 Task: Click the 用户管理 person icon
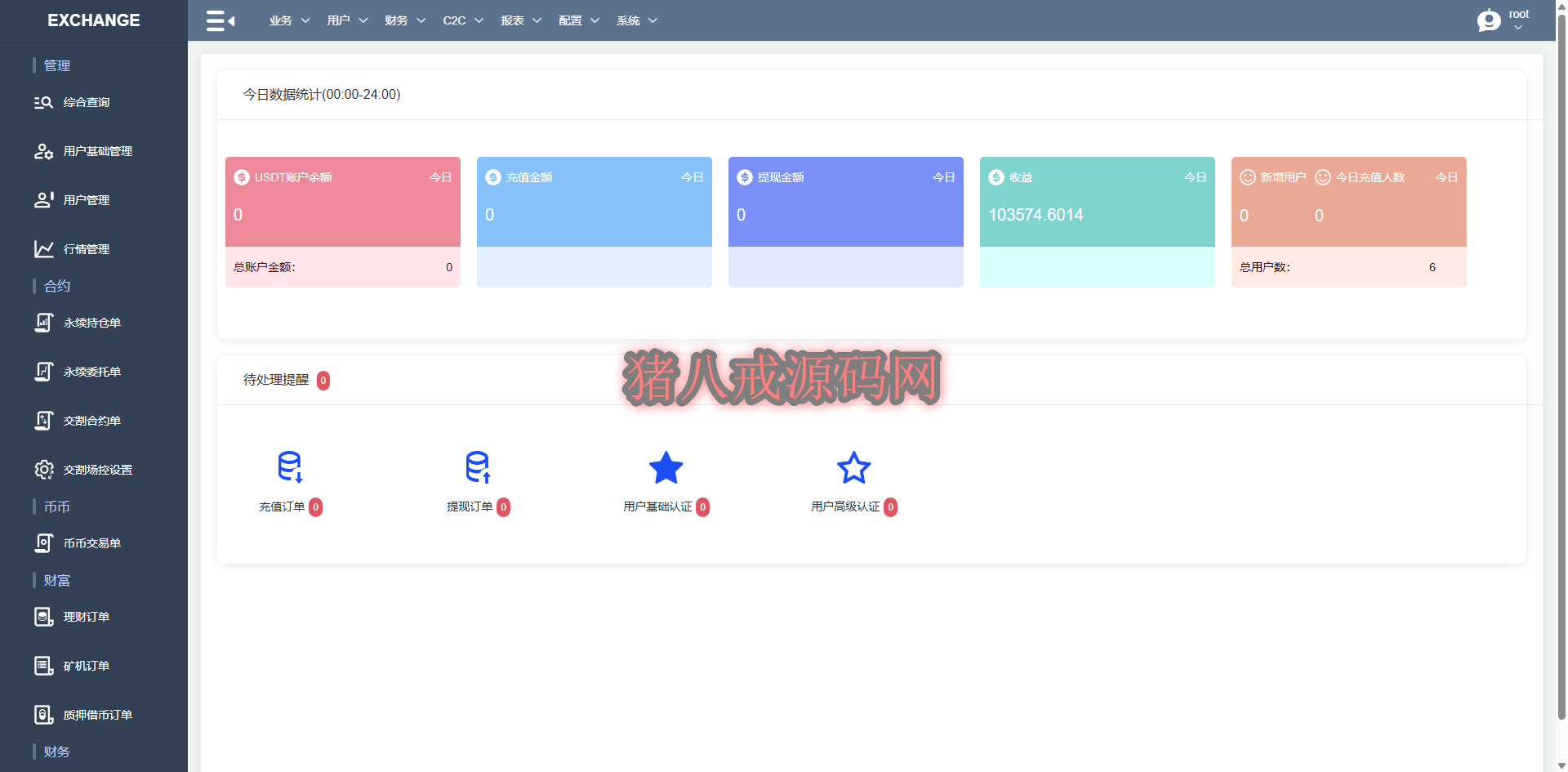pyautogui.click(x=43, y=200)
